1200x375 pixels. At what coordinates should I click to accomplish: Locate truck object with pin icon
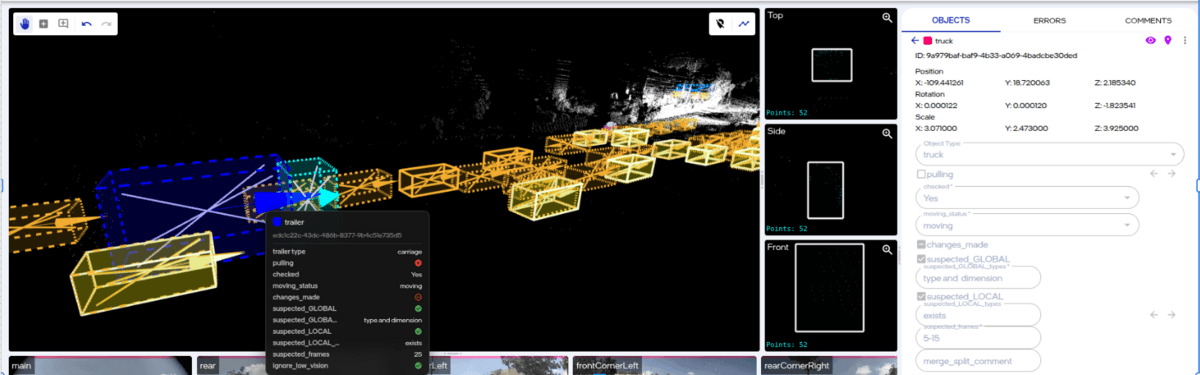pos(1167,41)
